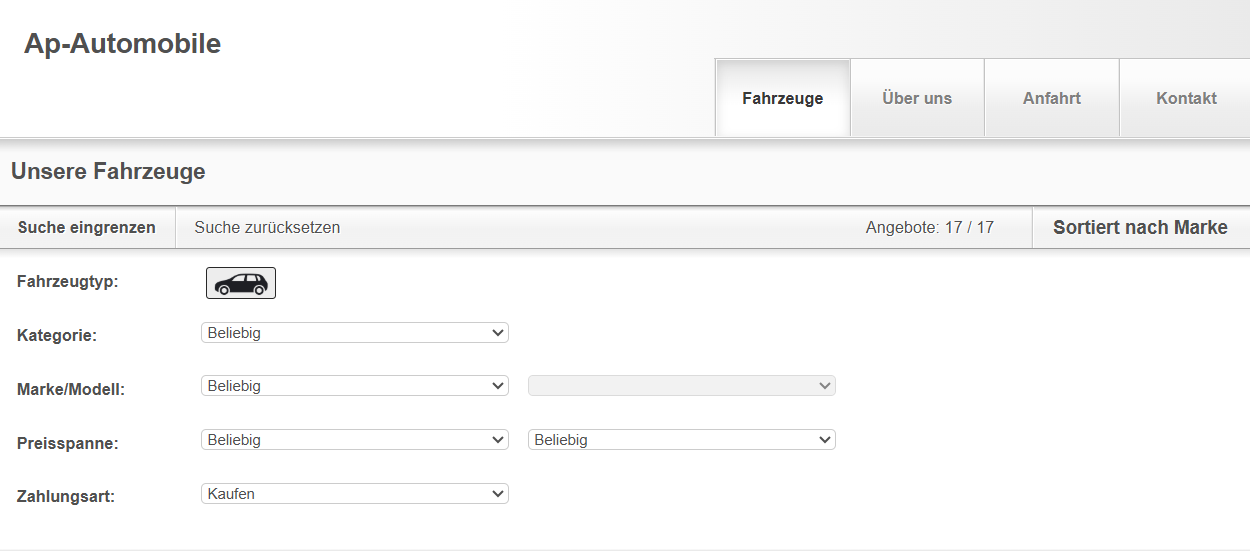This screenshot has width=1250, height=551.
Task: Open the Kontakt tab
Action: [1186, 98]
